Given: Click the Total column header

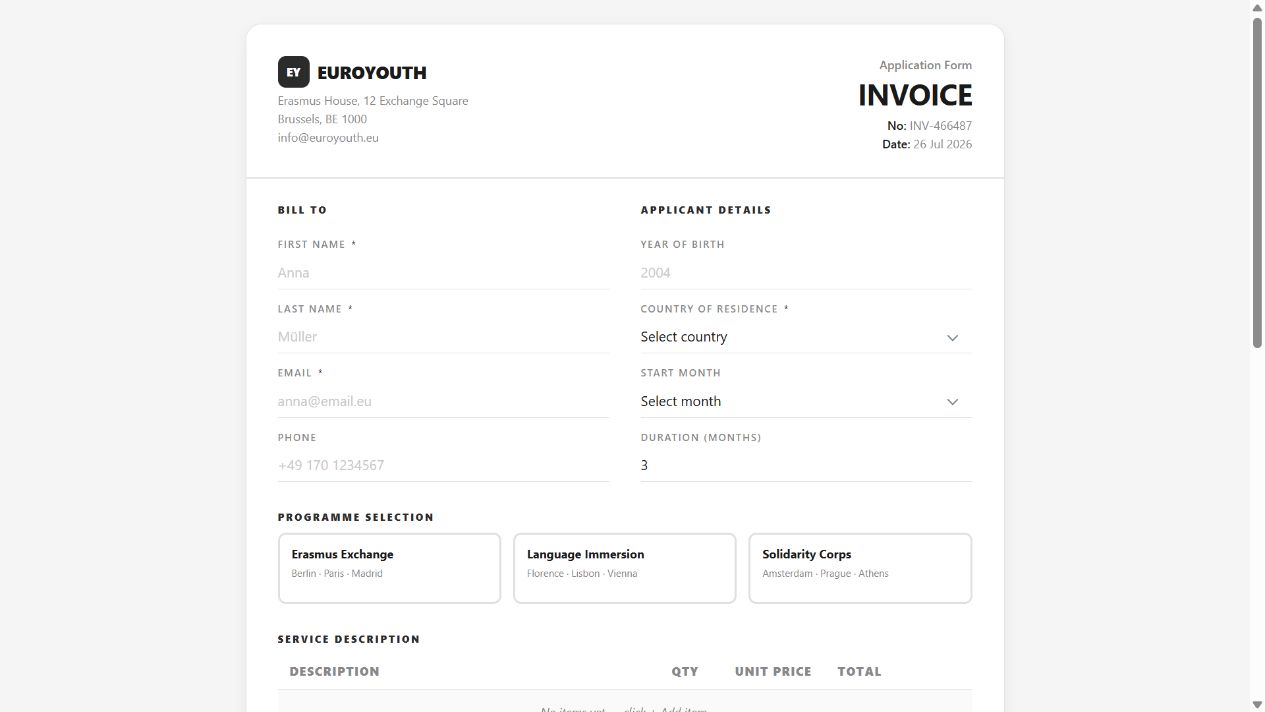Looking at the screenshot, I should pyautogui.click(x=859, y=671).
